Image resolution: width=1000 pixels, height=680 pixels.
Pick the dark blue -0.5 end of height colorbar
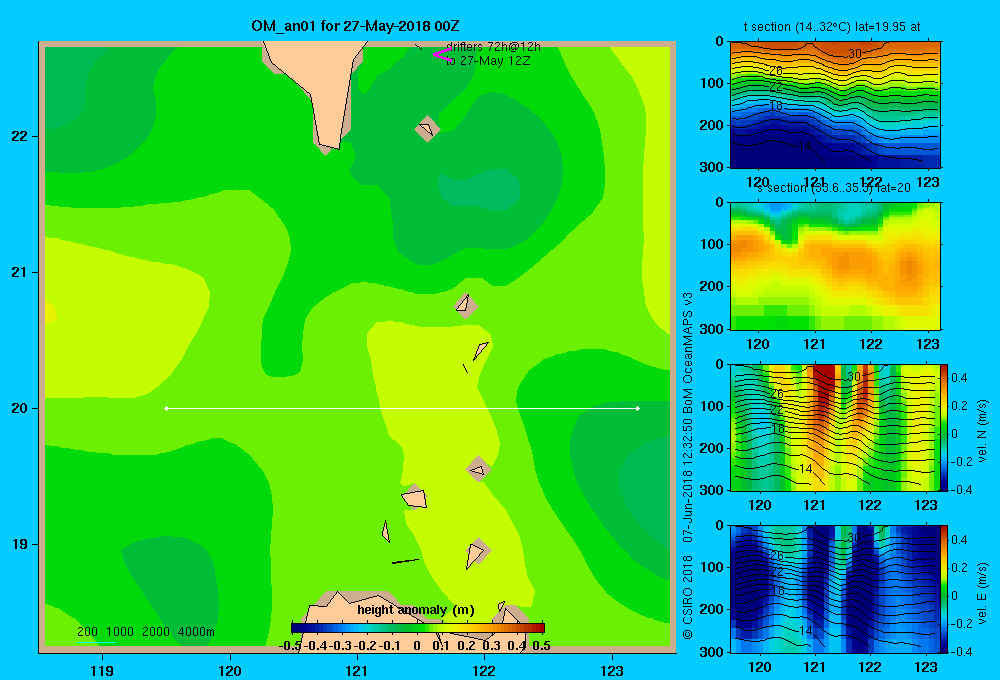[295, 627]
